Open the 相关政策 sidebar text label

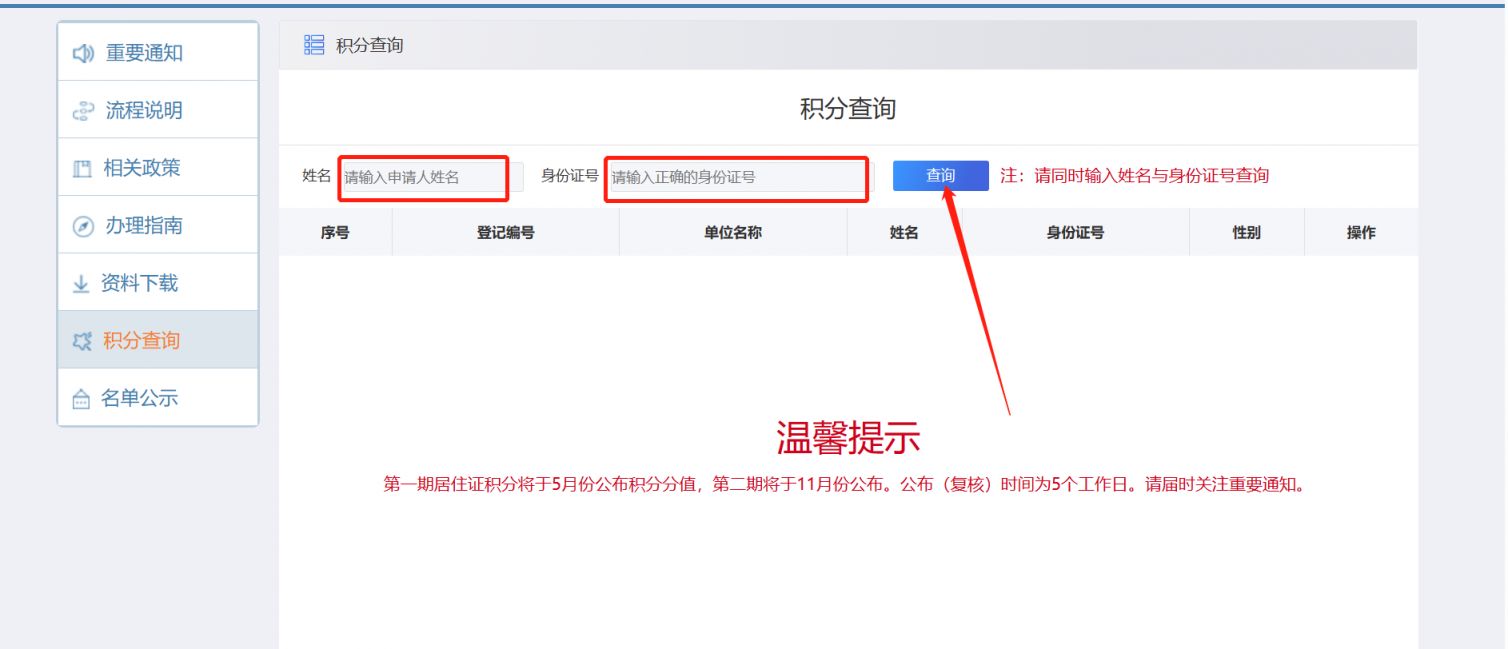click(142, 169)
